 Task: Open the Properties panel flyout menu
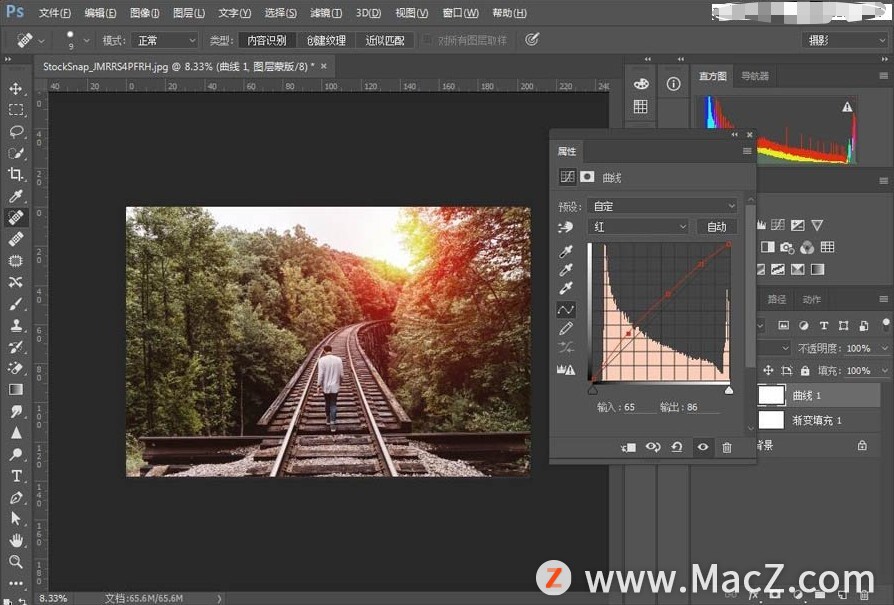tap(747, 151)
